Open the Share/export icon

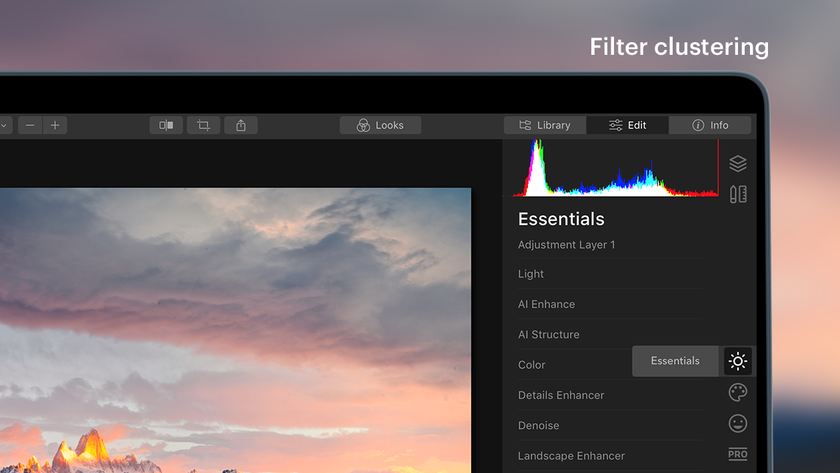[241, 125]
